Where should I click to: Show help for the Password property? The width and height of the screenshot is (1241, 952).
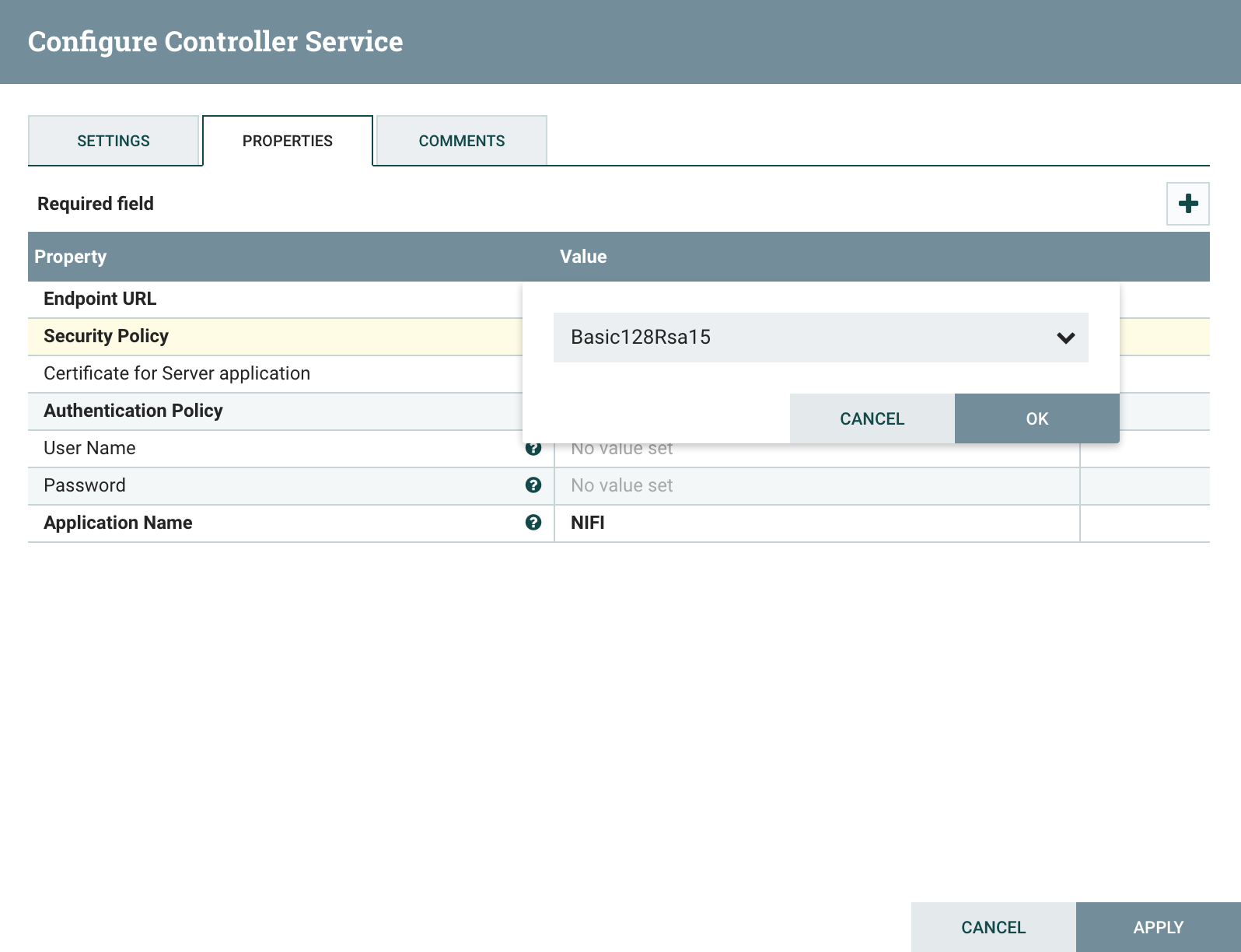533,485
